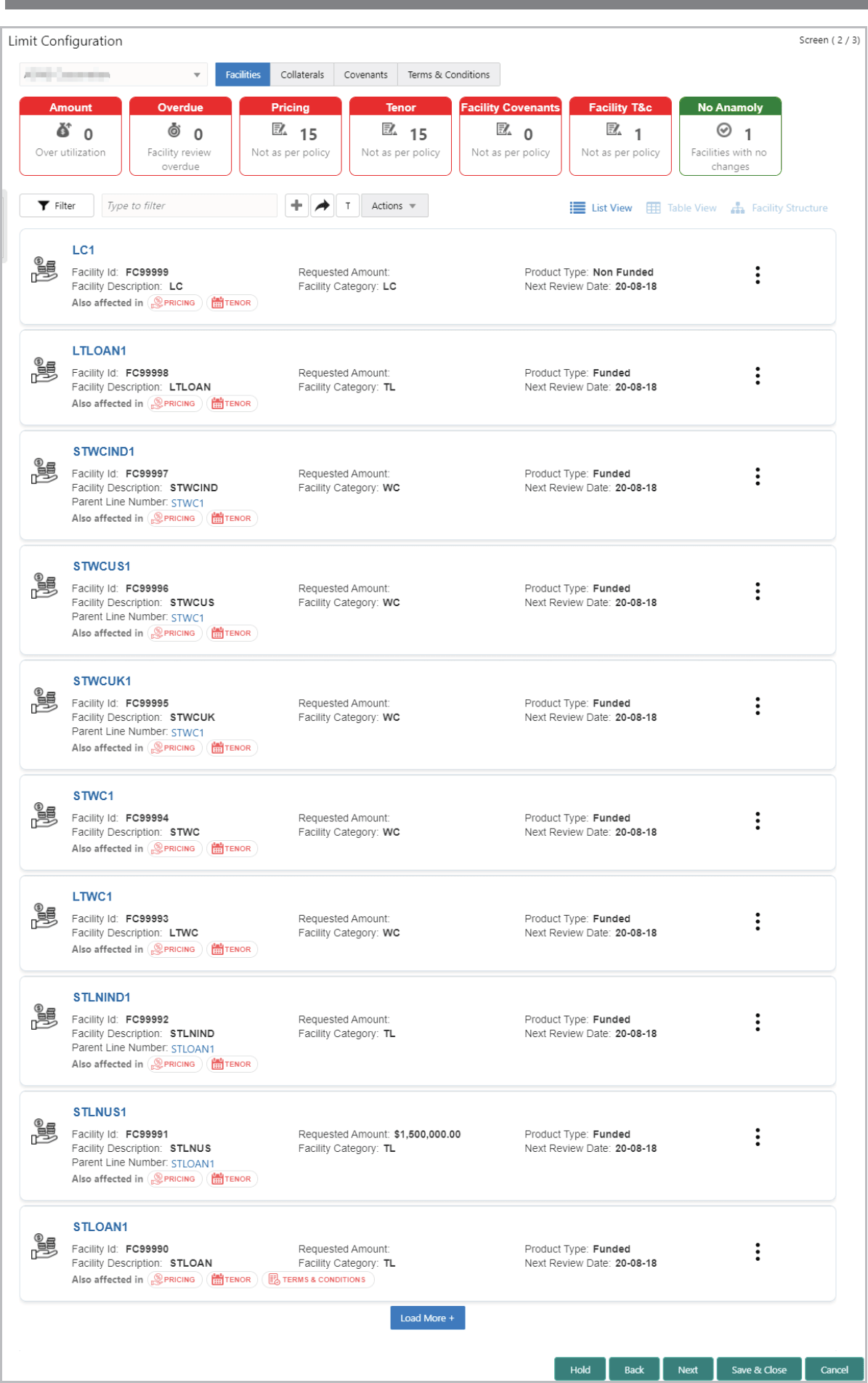The image size is (868, 1383).
Task: Click the Load More + button
Action: click(427, 1318)
